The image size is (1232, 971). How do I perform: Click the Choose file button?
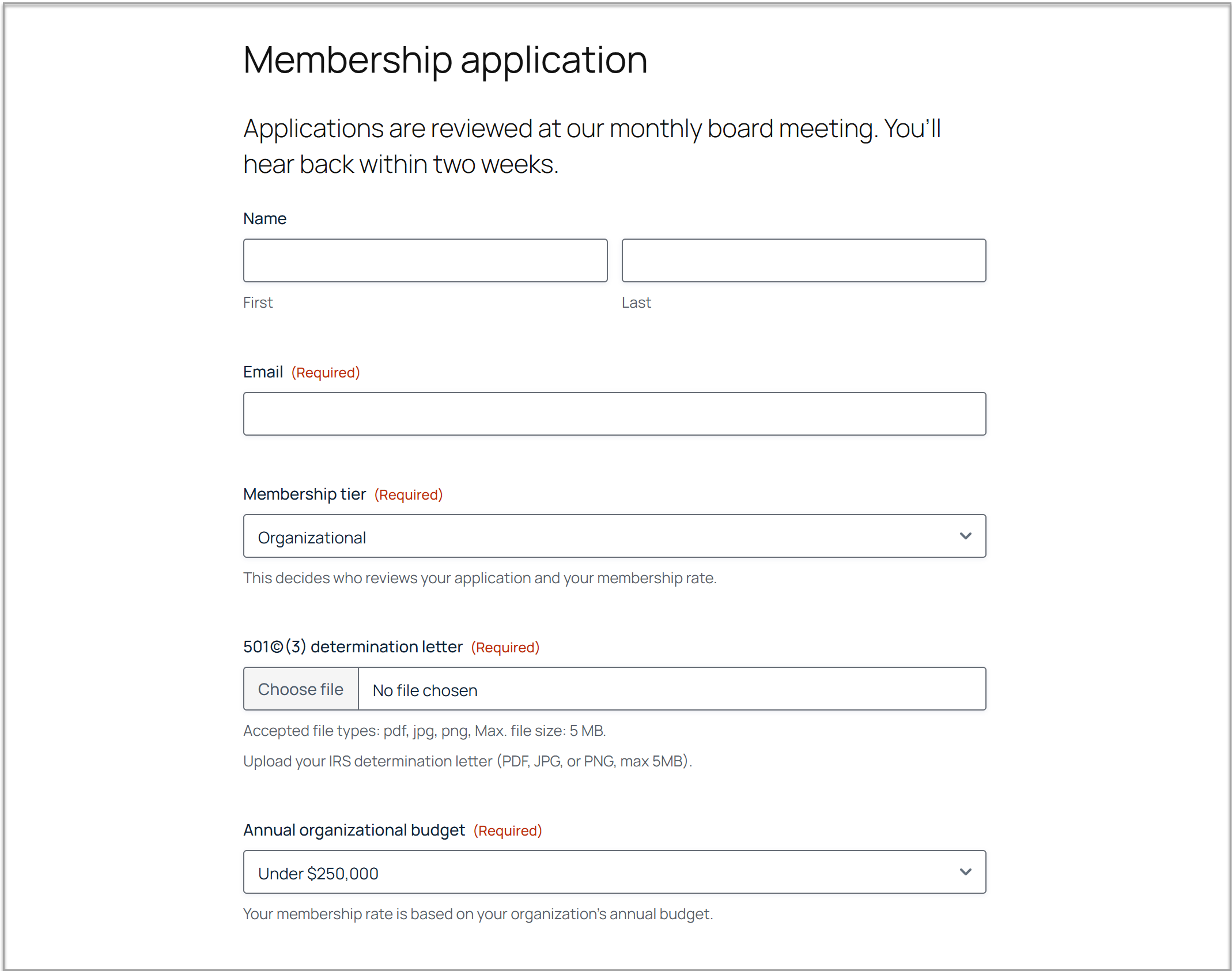pos(301,689)
